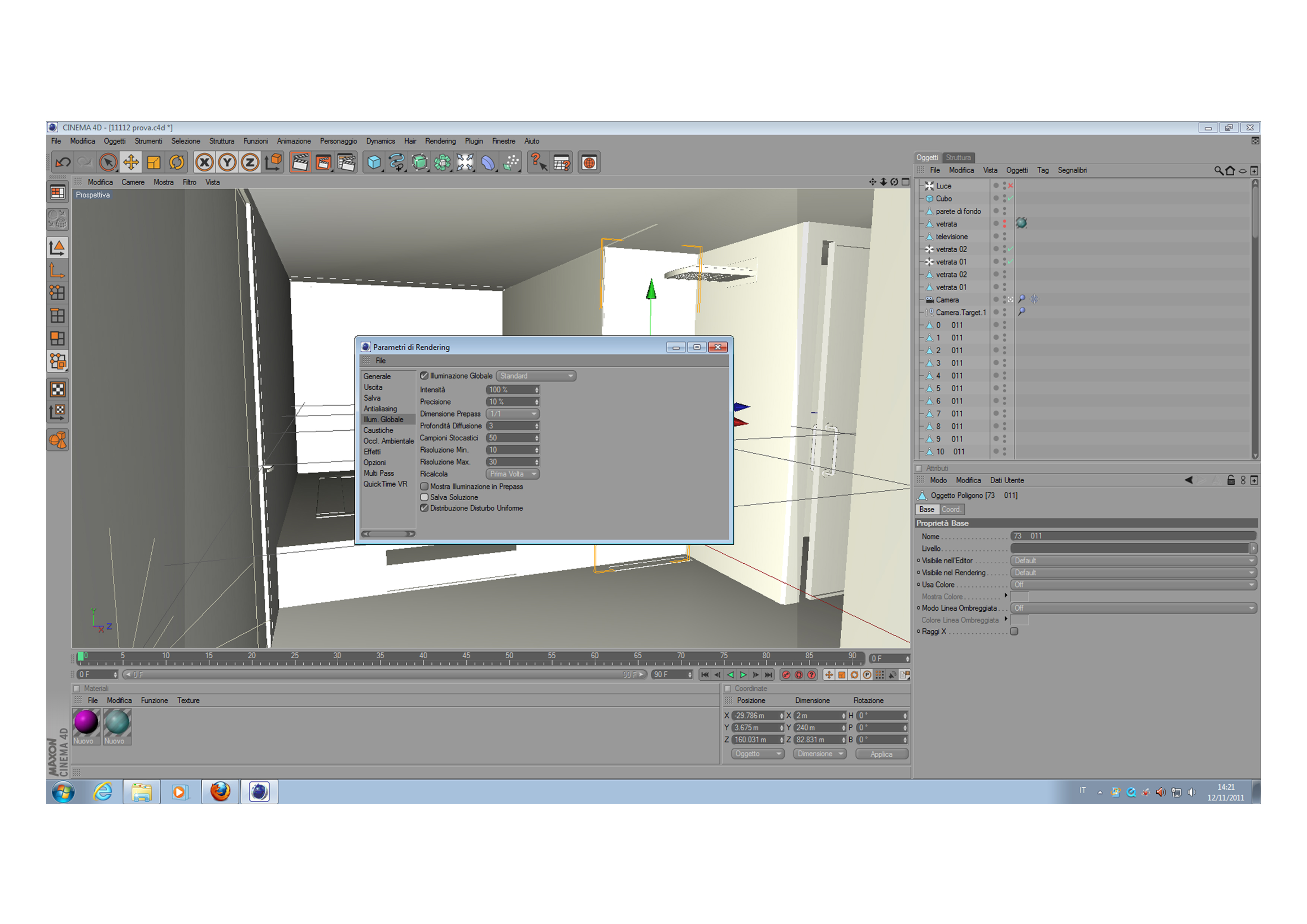This screenshot has height=924, width=1307.
Task: Add a Cube primitive object
Action: tap(374, 163)
